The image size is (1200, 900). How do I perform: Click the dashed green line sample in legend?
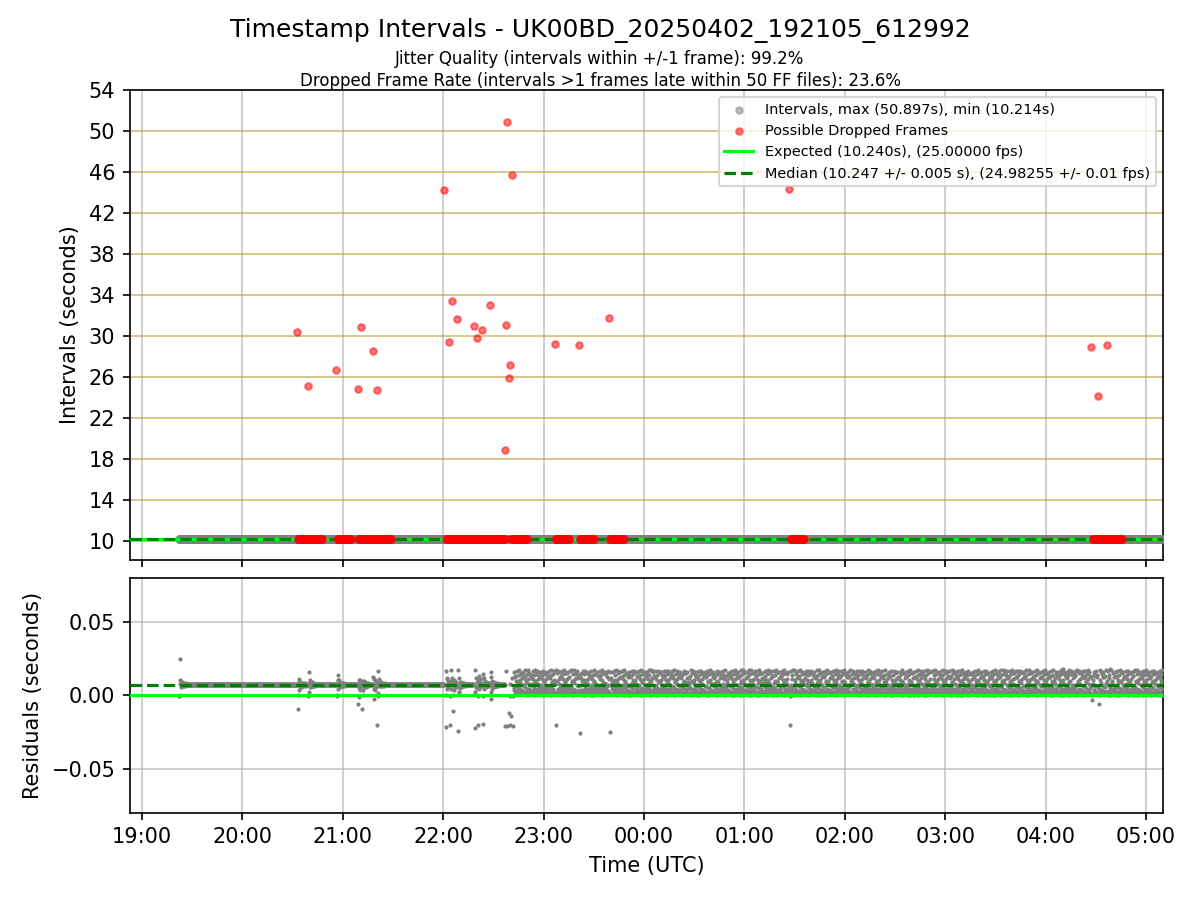coord(739,173)
